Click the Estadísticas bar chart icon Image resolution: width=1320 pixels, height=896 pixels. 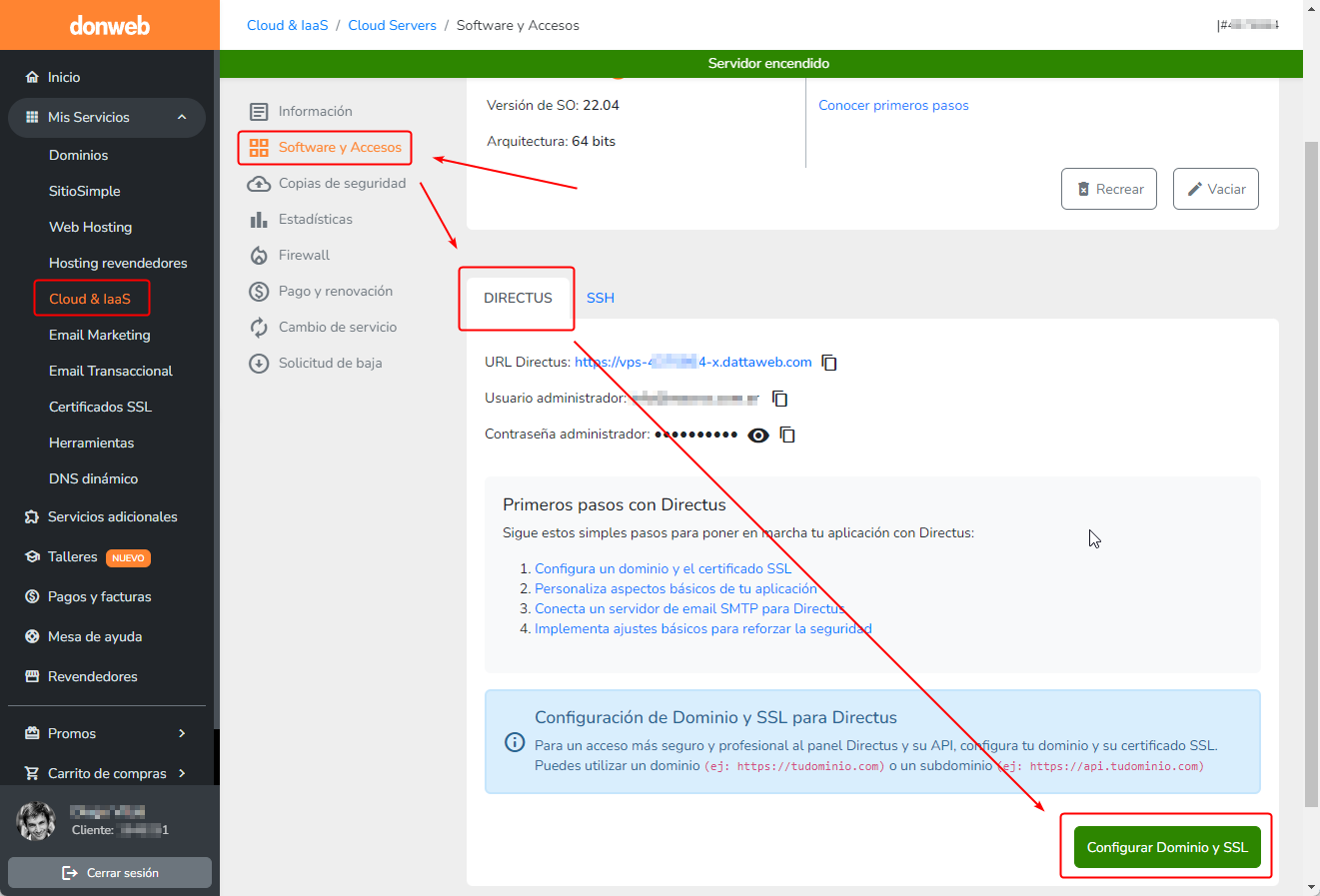(x=259, y=220)
